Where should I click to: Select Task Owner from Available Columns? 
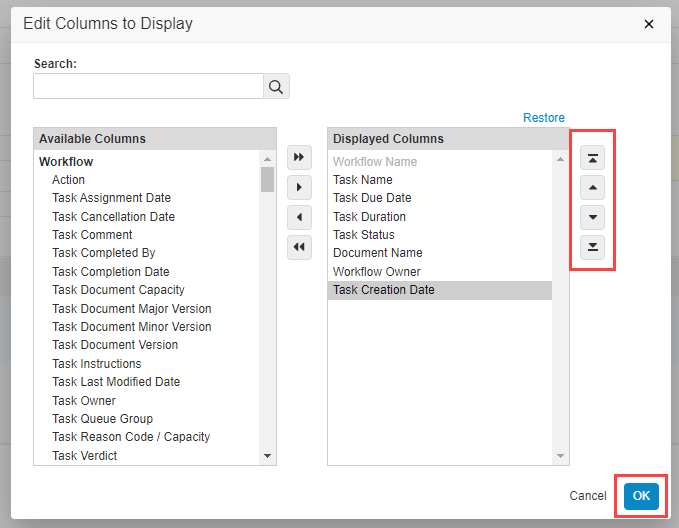84,400
